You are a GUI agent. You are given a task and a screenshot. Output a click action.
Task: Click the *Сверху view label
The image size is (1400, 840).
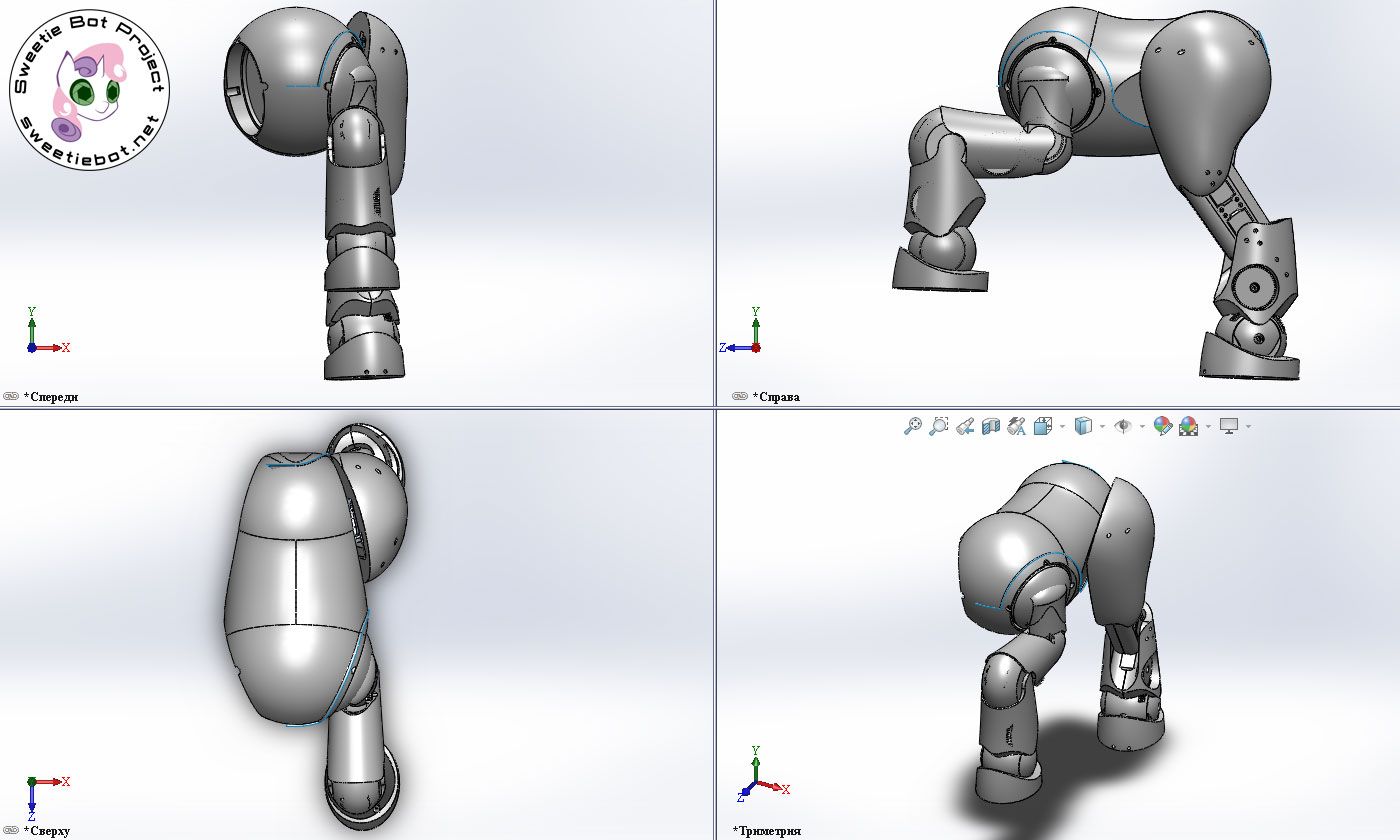(47, 831)
